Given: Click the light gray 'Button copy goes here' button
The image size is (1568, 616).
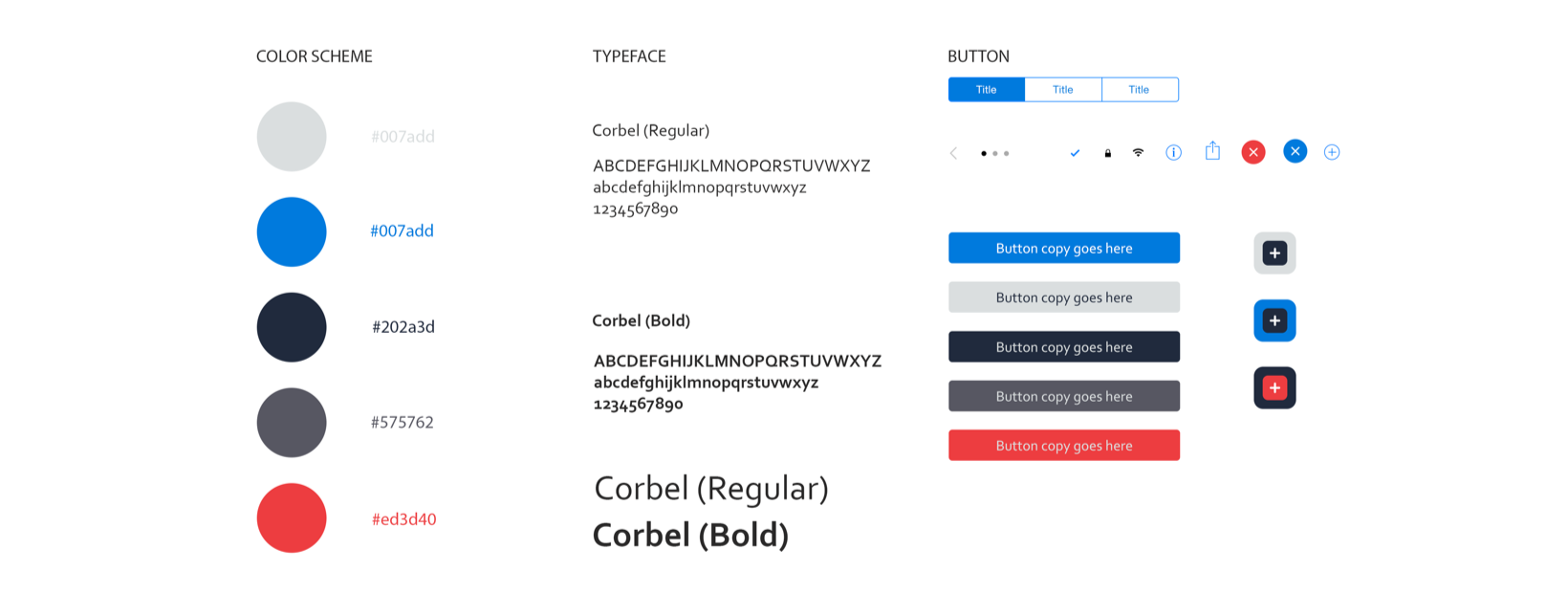Looking at the screenshot, I should (x=1064, y=297).
